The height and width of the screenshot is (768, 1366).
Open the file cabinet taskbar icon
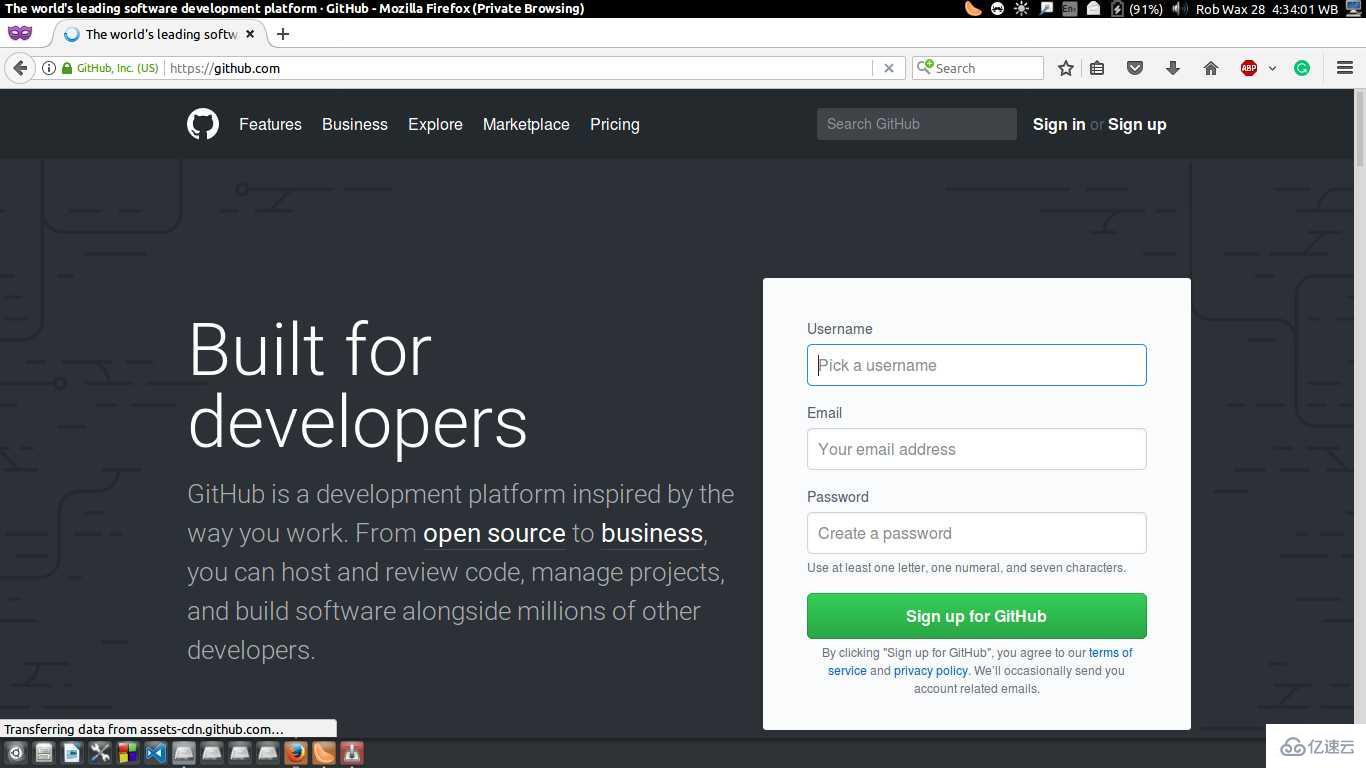tap(44, 753)
